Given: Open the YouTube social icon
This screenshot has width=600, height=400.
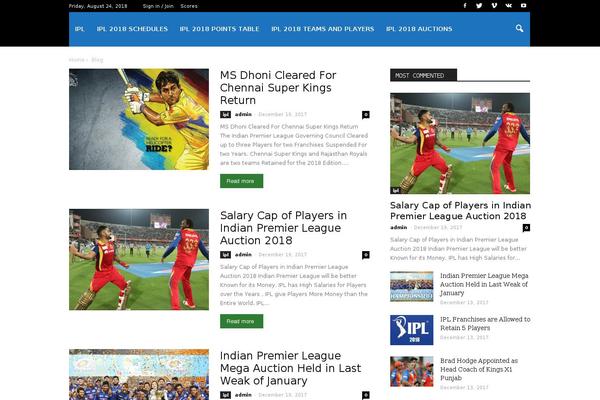Looking at the screenshot, I should click(x=523, y=6).
